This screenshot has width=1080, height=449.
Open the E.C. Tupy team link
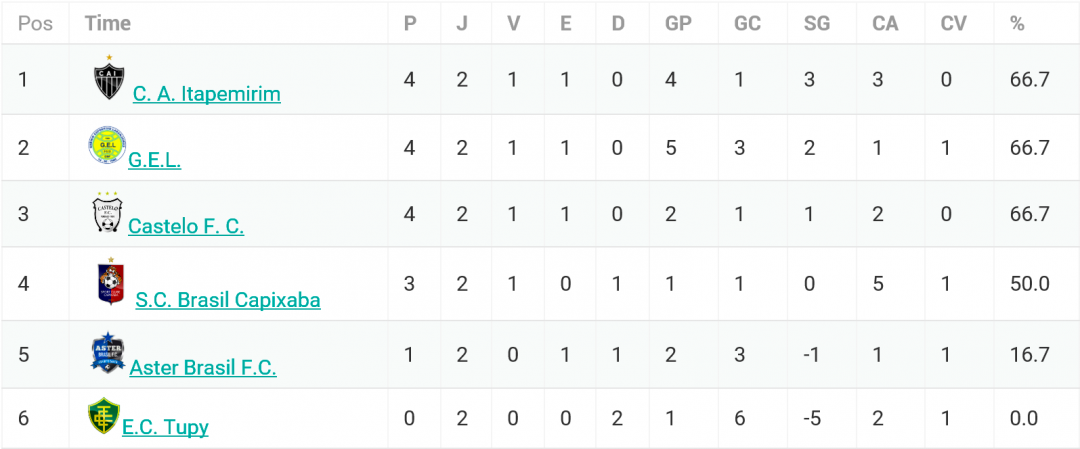click(x=165, y=428)
